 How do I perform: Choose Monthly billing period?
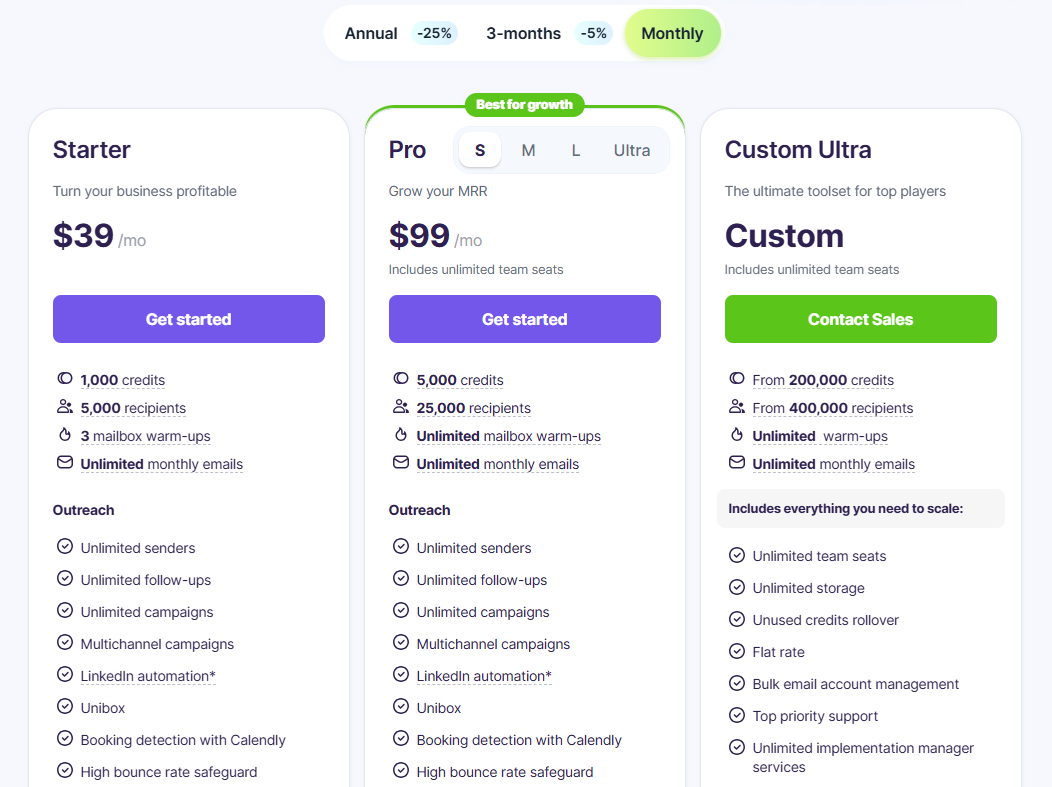[x=672, y=33]
